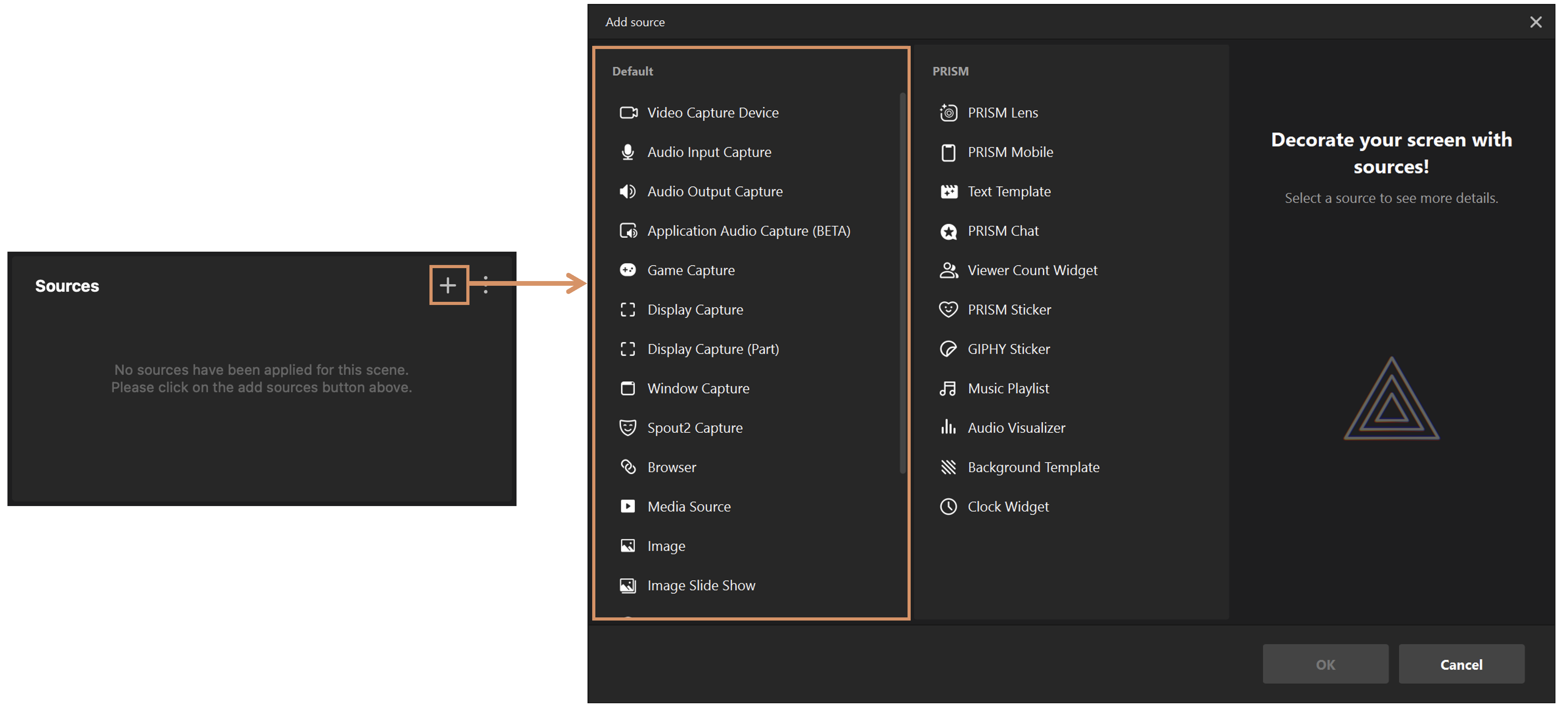Select the Background Template label
The image size is (1568, 715).
[1033, 467]
